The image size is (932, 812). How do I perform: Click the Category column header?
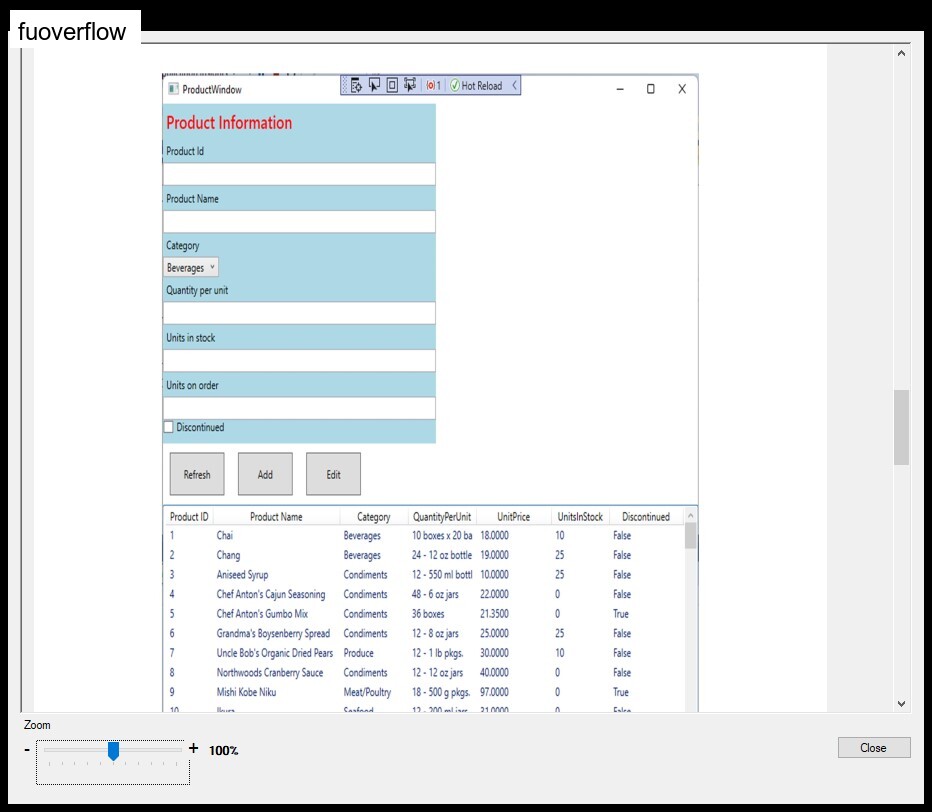tap(374, 517)
